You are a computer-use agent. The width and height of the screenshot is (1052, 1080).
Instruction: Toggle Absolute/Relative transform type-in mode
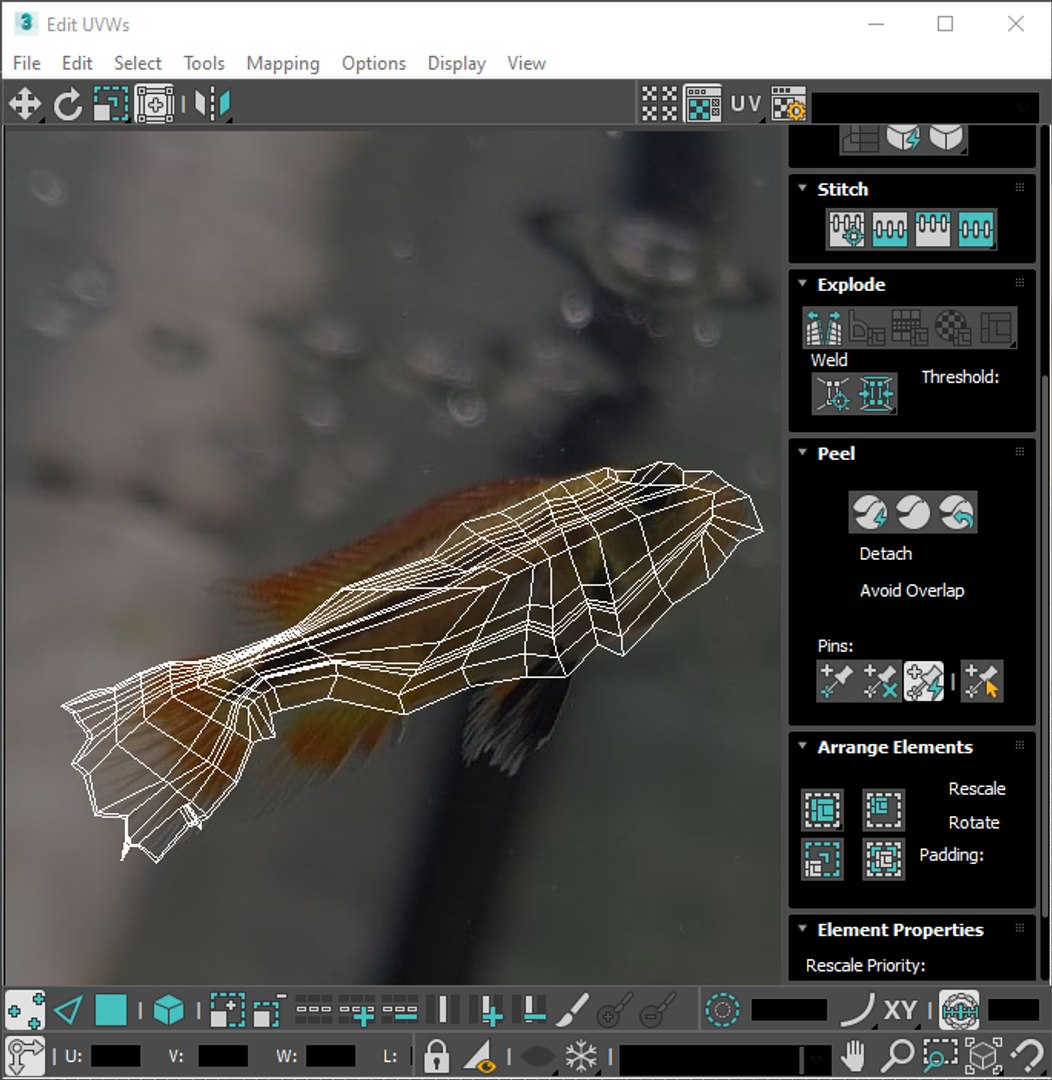pyautogui.click(x=25, y=1055)
